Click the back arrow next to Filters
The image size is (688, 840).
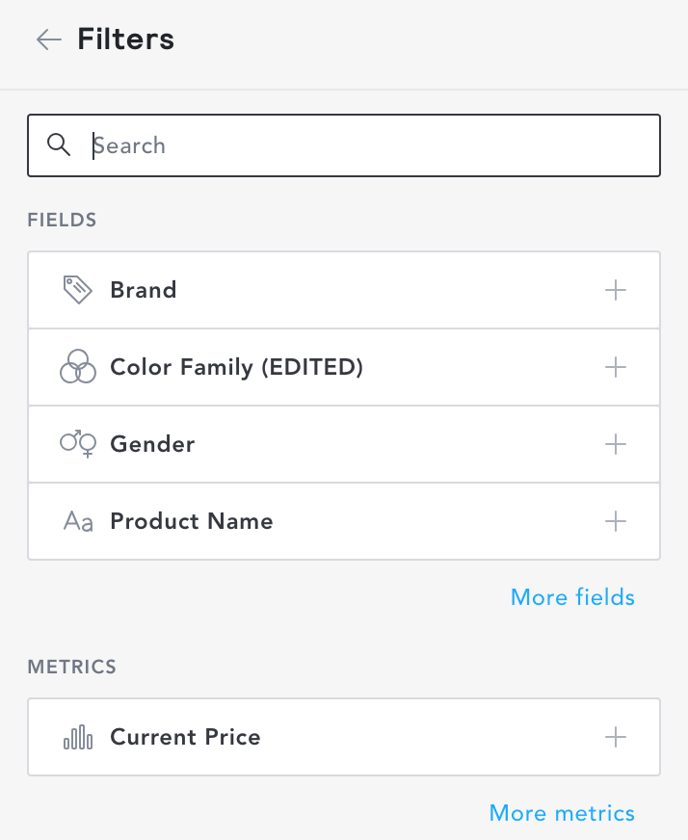[49, 40]
